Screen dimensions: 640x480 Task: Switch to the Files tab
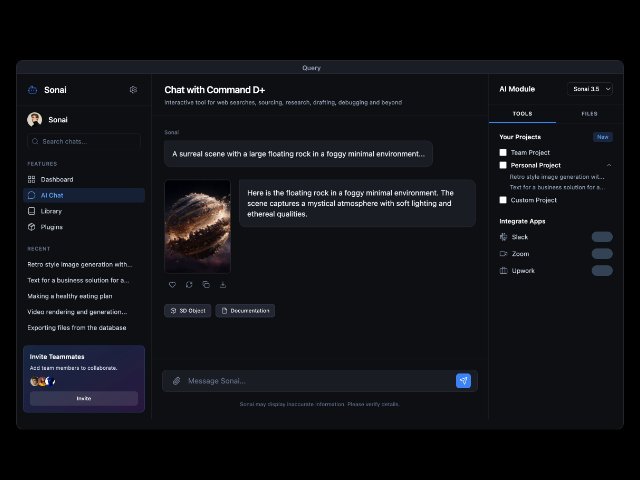click(589, 114)
